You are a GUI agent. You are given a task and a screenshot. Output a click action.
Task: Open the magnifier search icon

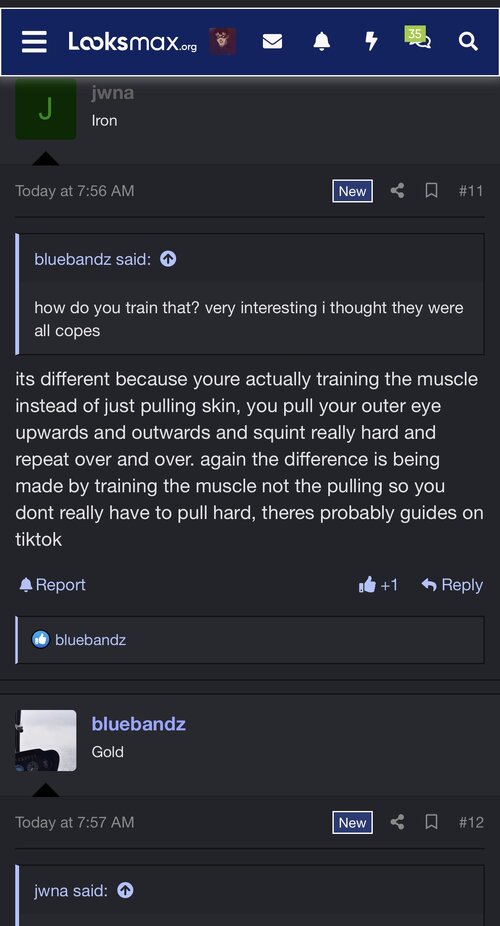468,41
